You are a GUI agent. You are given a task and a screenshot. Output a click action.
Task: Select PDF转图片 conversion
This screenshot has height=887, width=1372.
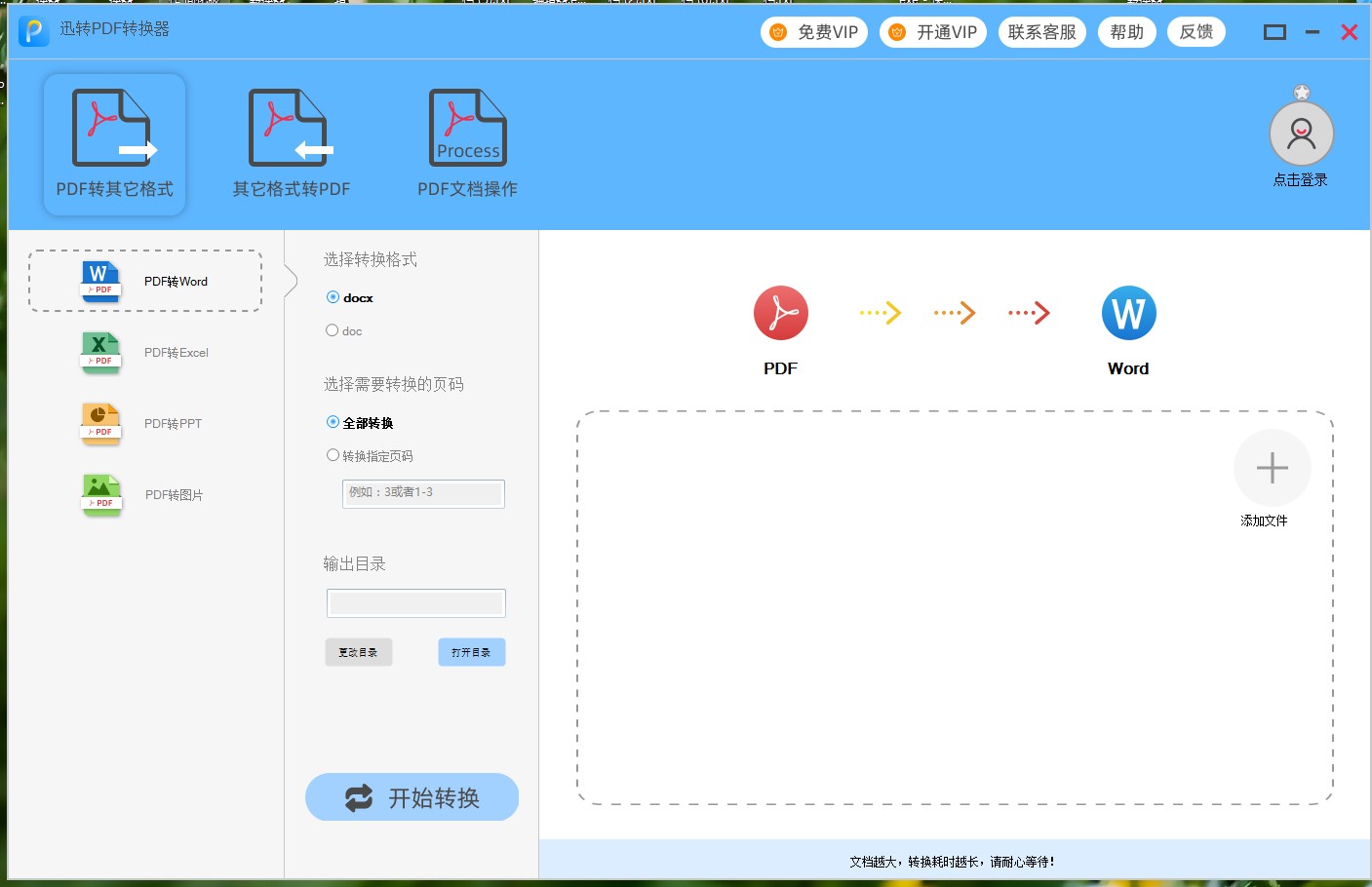(x=145, y=494)
